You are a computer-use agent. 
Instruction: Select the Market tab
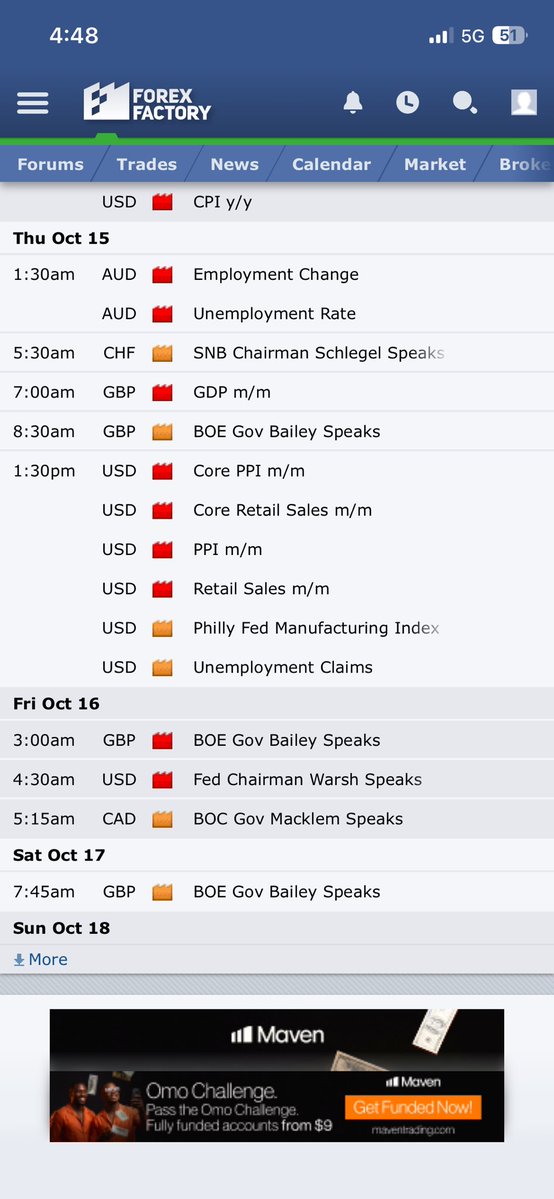click(435, 164)
